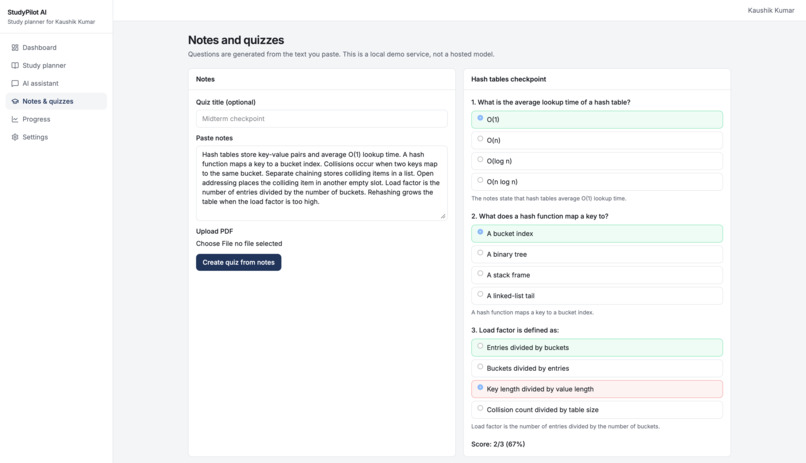Viewport: 806px width, 463px height.
Task: Select 'Buckets divided by entries' answer
Action: pos(597,368)
